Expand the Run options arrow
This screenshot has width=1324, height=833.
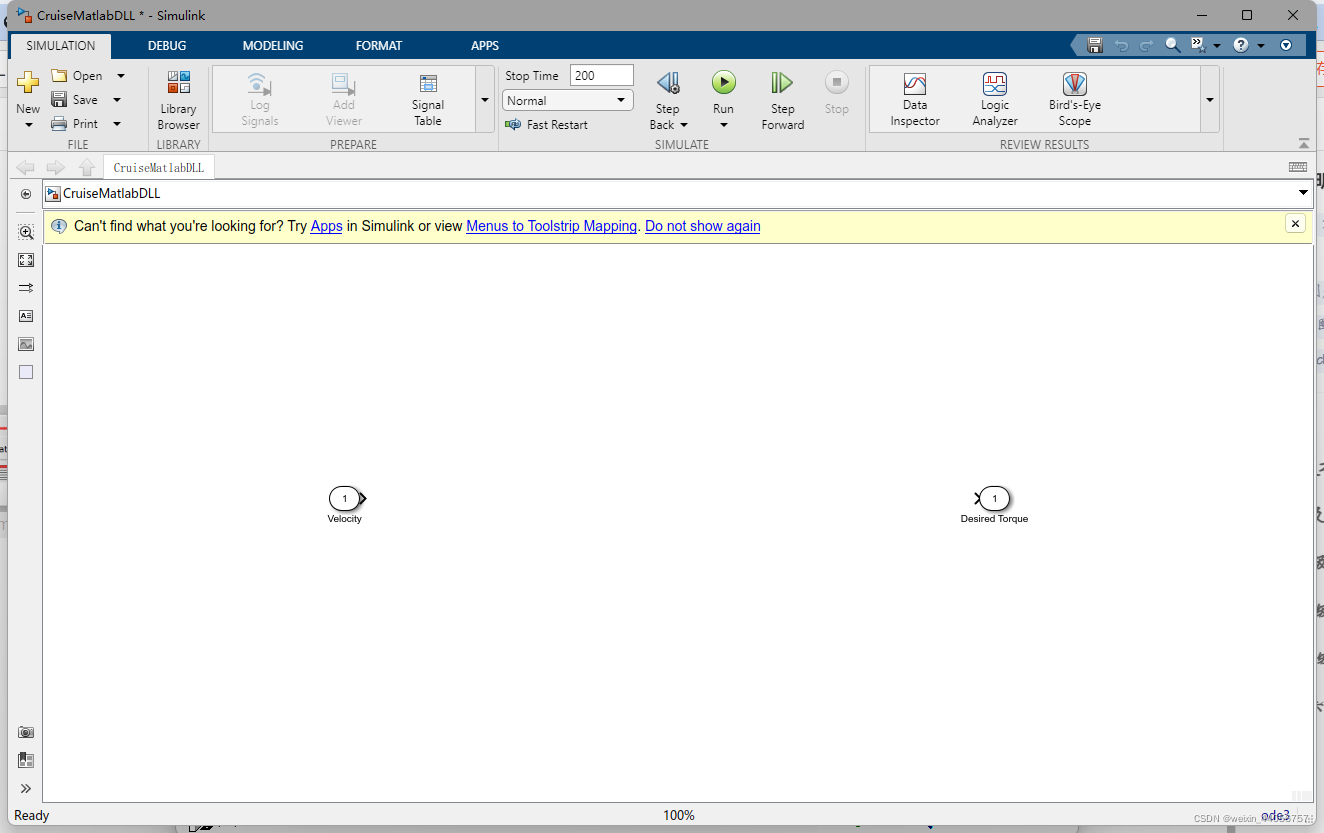(723, 125)
